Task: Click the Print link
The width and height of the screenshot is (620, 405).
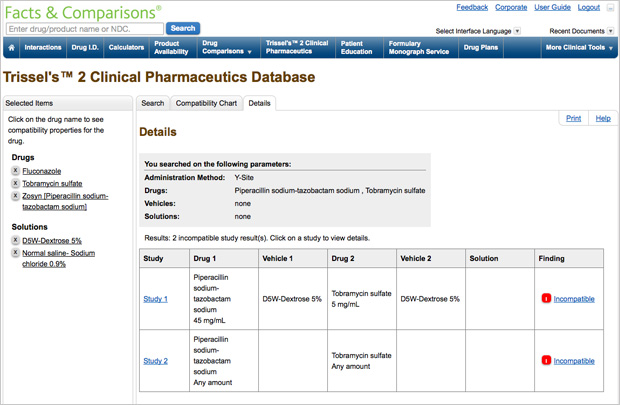Action: pos(573,118)
